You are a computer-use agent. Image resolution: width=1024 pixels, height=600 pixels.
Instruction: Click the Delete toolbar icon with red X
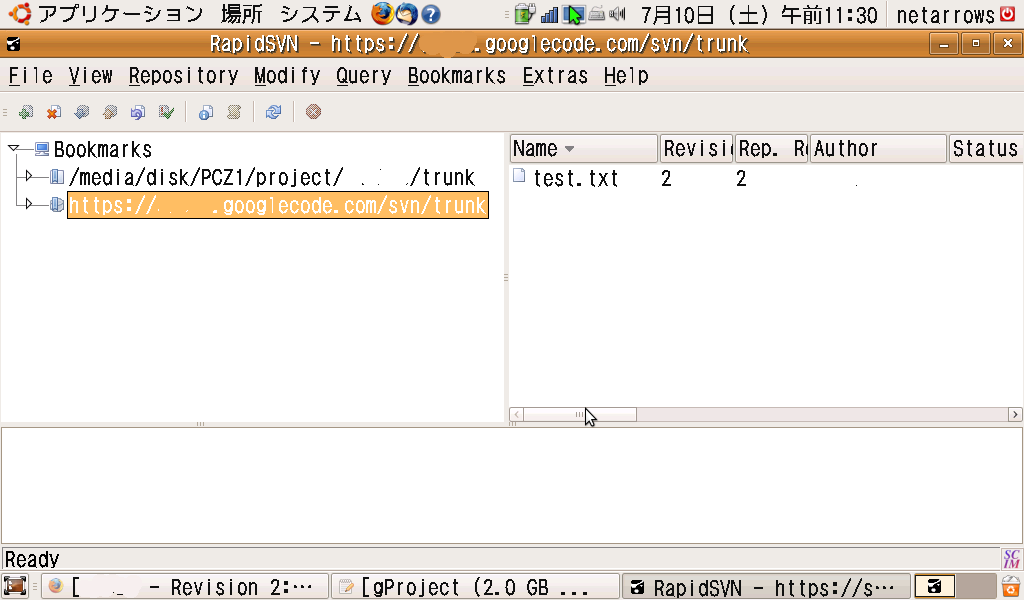pyautogui.click(x=54, y=112)
